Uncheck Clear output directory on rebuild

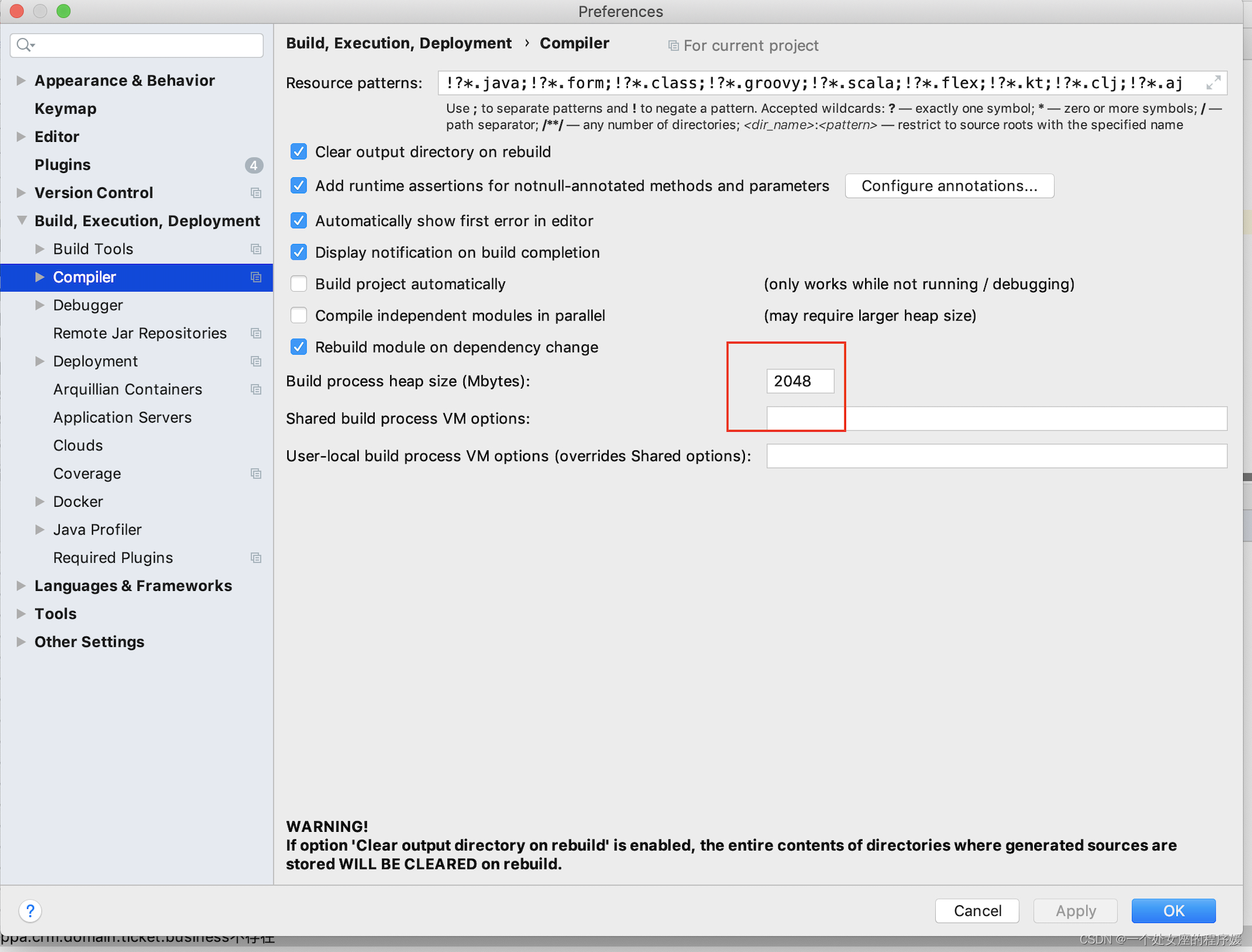point(299,152)
